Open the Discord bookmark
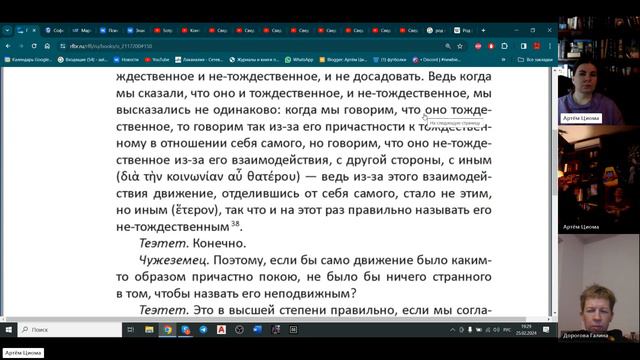This screenshot has width=640, height=360. click(x=437, y=60)
